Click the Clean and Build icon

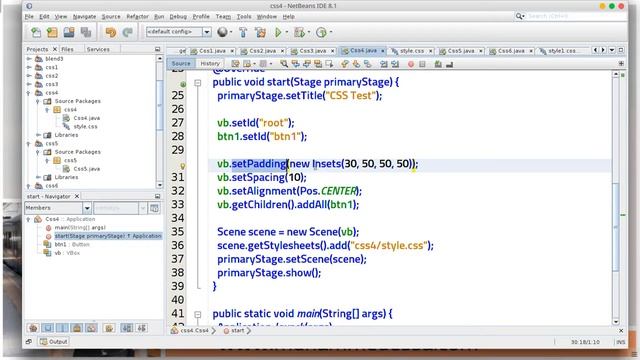tap(260, 32)
